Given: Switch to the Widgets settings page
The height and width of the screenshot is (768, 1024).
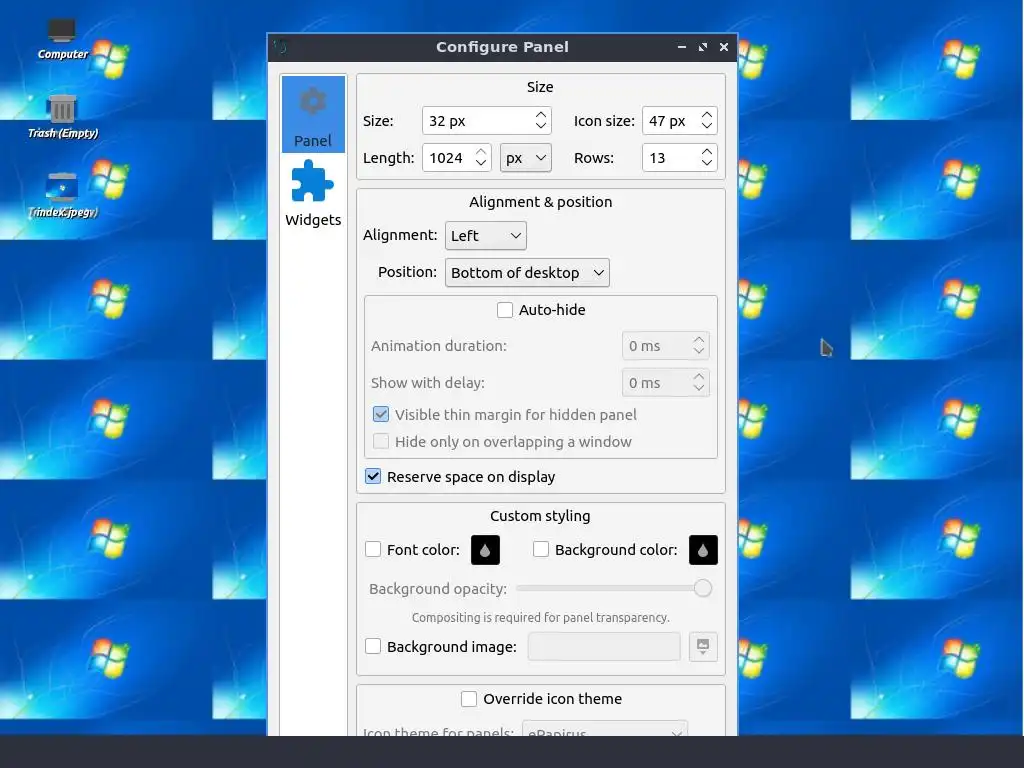Looking at the screenshot, I should click(x=313, y=193).
